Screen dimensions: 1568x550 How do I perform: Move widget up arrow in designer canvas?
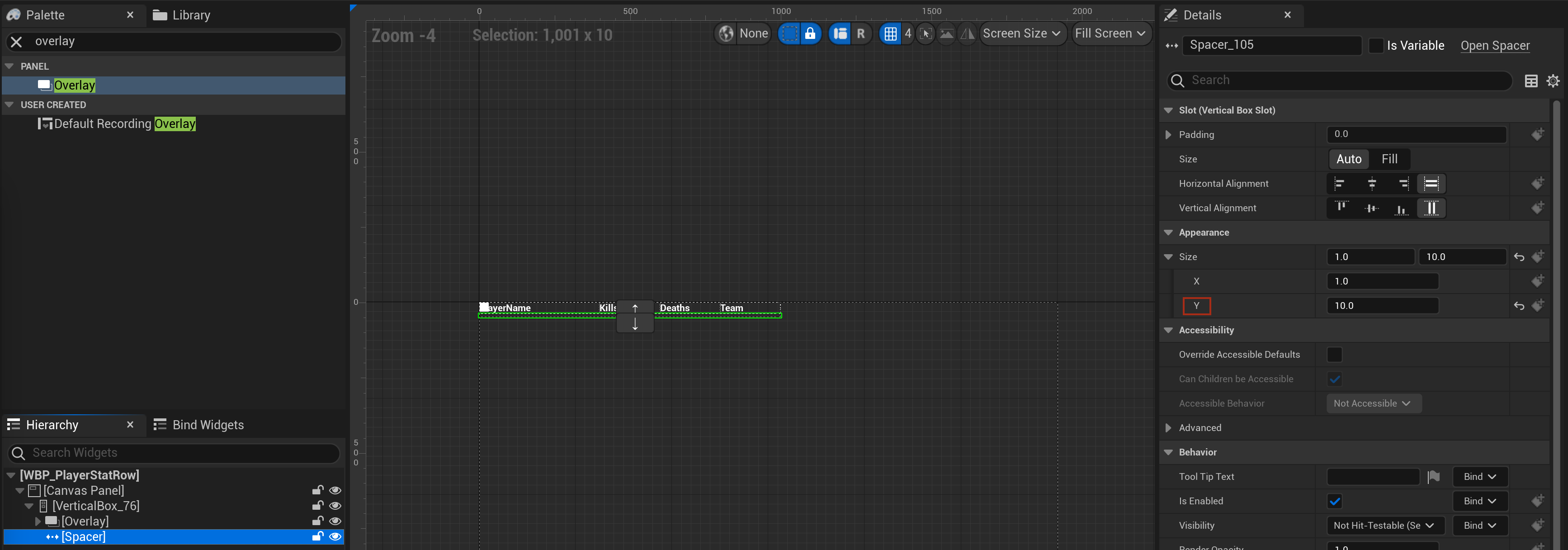635,308
